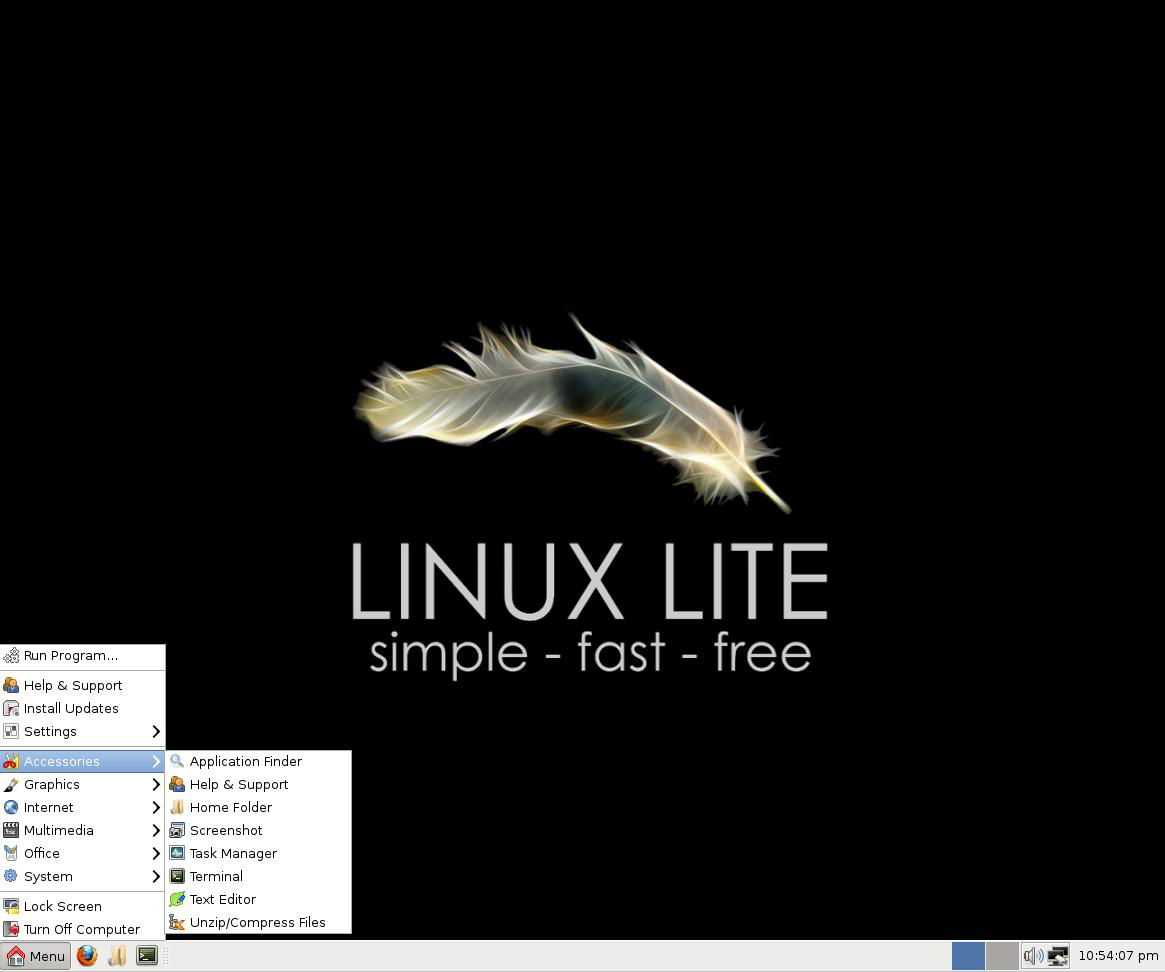Switch to the second workspace

[x=1002, y=956]
